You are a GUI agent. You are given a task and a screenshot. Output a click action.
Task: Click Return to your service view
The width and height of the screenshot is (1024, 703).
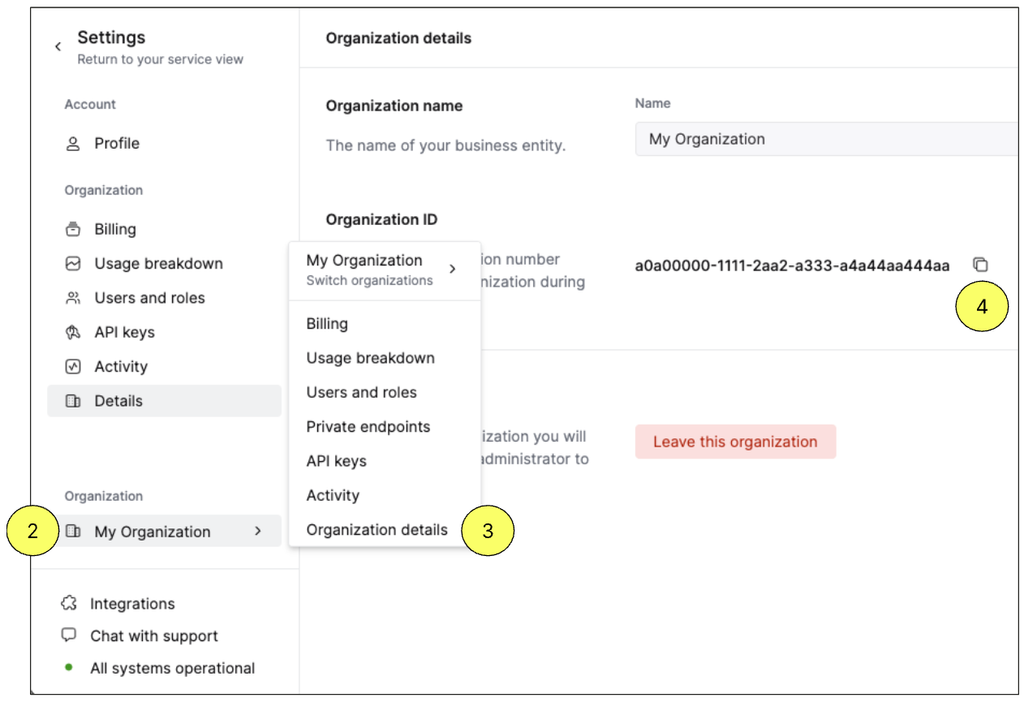coord(160,59)
